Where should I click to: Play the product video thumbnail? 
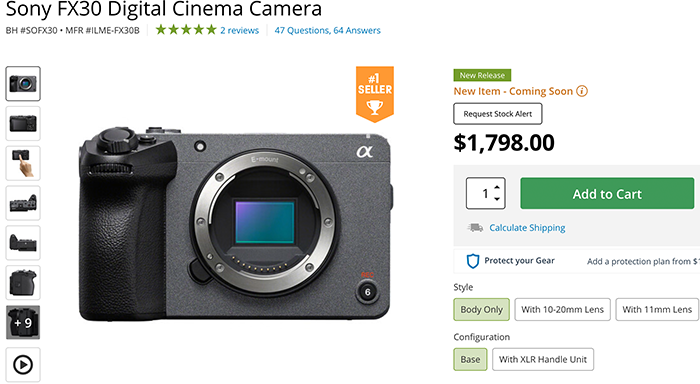coord(23,365)
